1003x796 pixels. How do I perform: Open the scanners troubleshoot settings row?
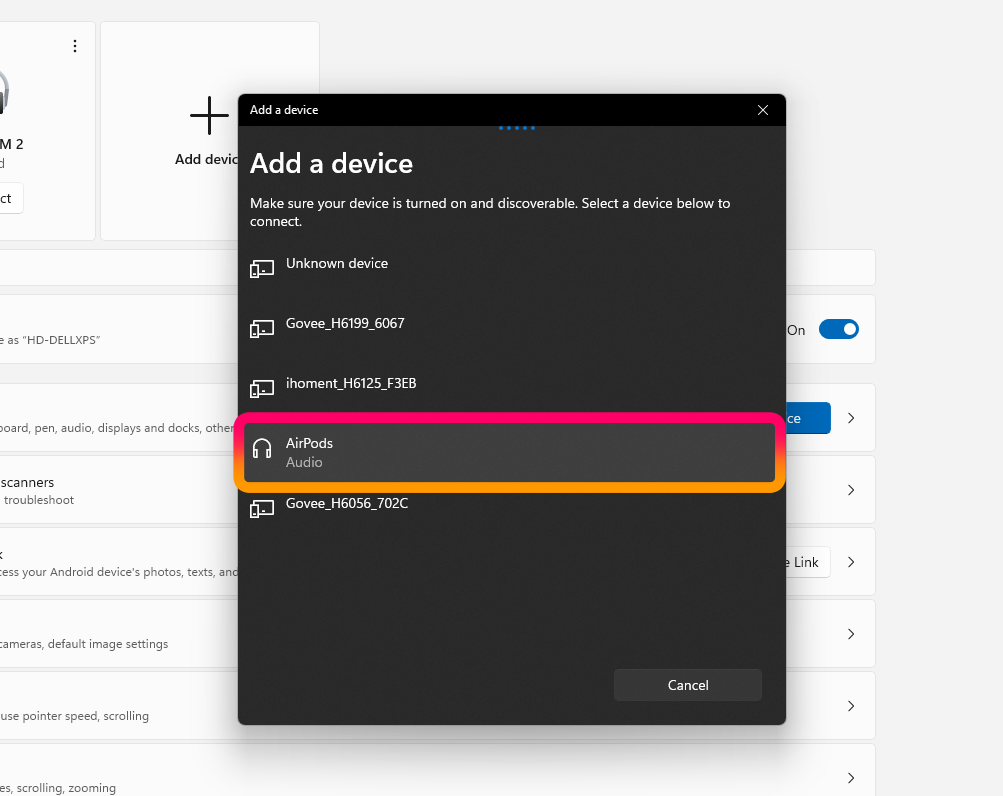[x=438, y=490]
